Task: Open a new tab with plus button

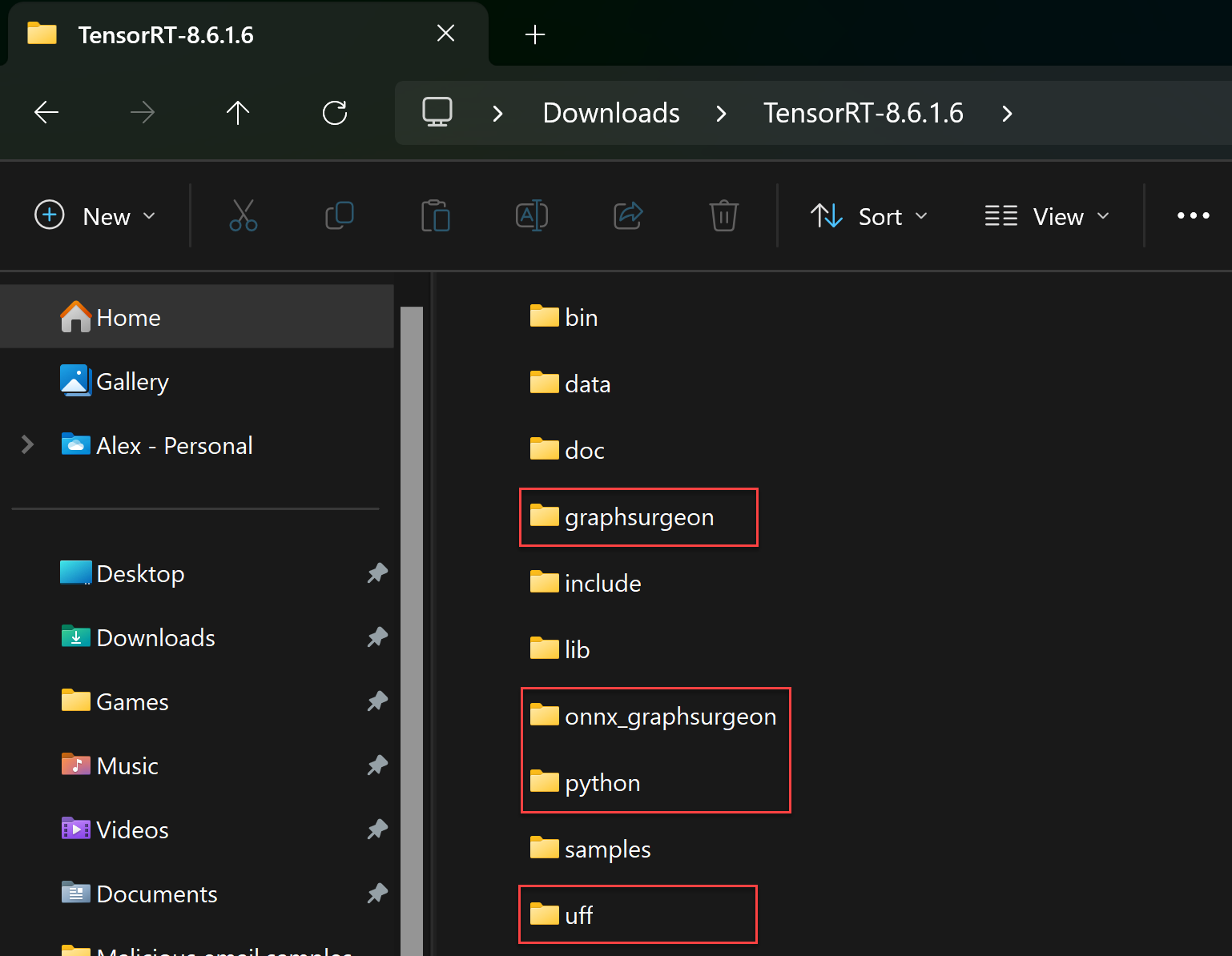Action: (x=535, y=34)
